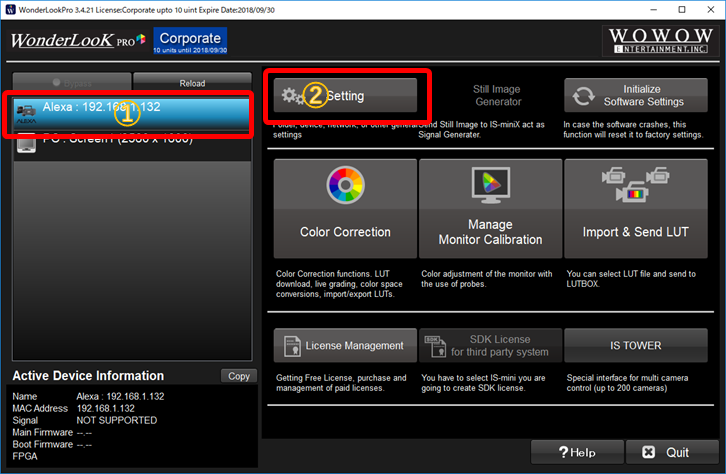The height and width of the screenshot is (474, 726).
Task: Click the monitor calibration display icon
Action: pos(491,185)
